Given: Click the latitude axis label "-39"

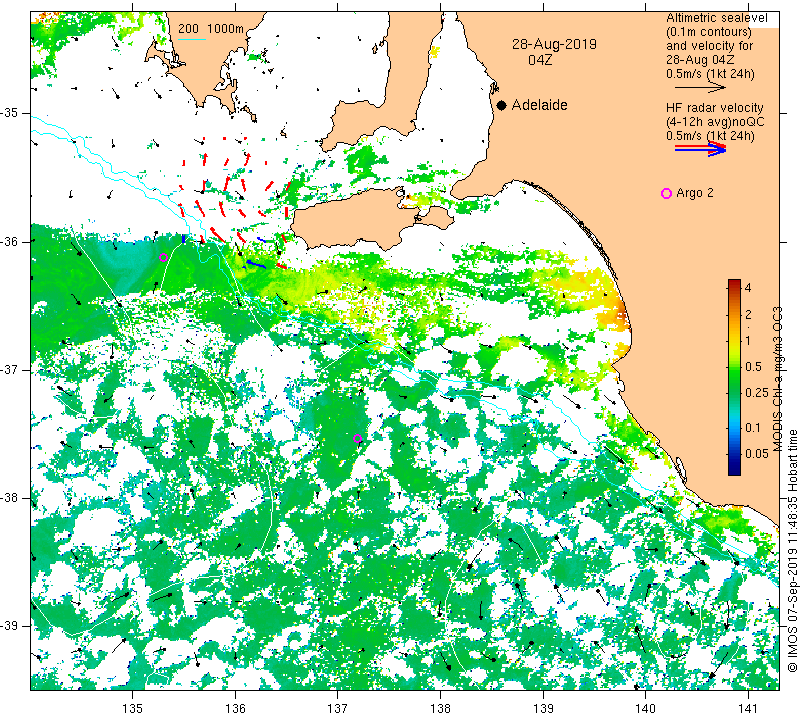Looking at the screenshot, I should pos(10,626).
